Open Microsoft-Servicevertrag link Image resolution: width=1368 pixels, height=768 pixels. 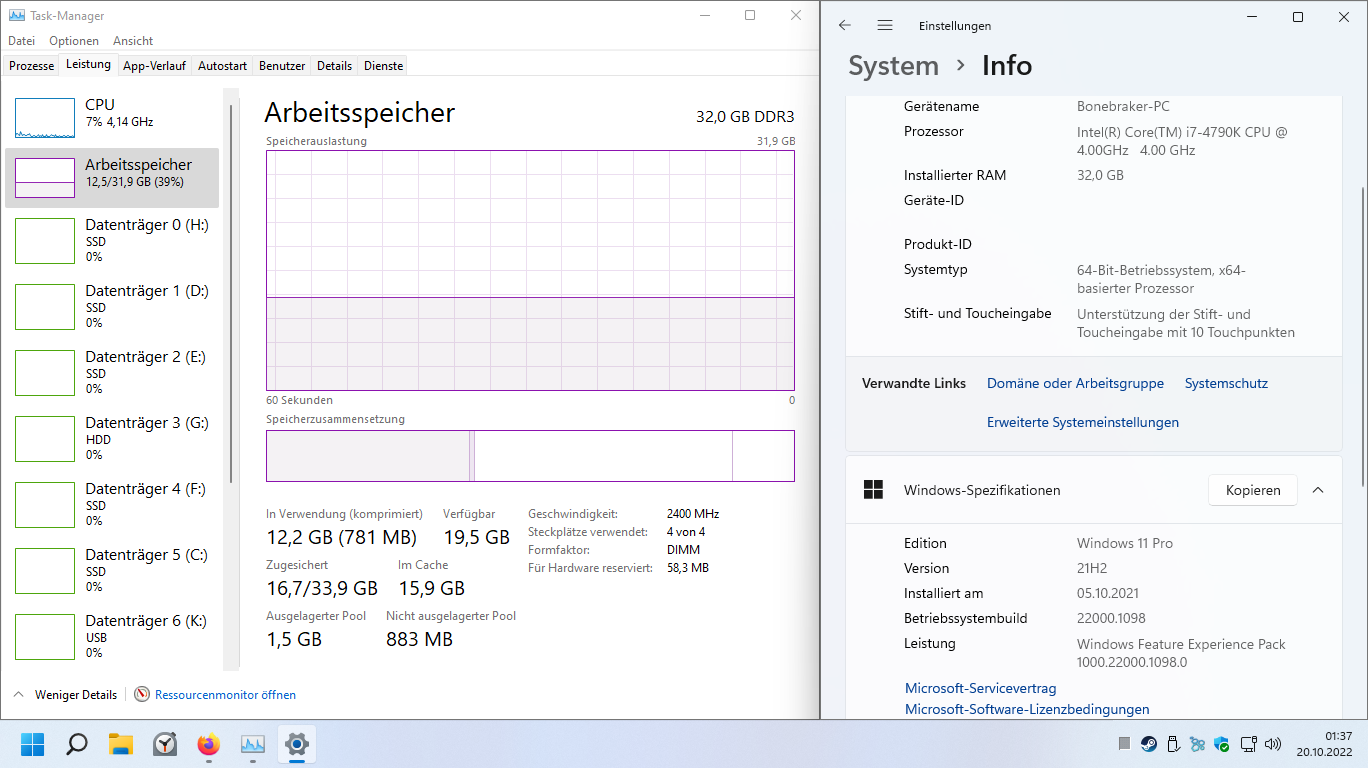click(980, 688)
